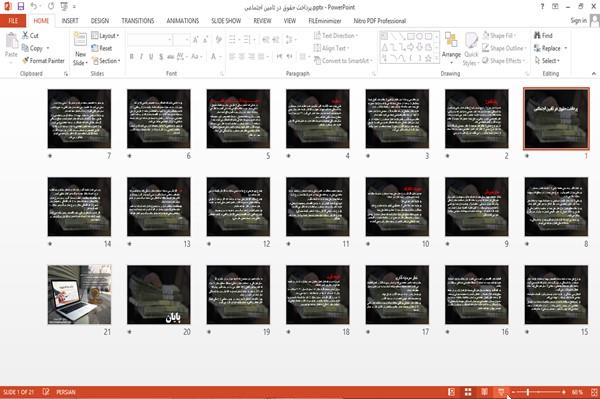
Task: Select the star shape in shapes gallery
Action: coord(428,59)
